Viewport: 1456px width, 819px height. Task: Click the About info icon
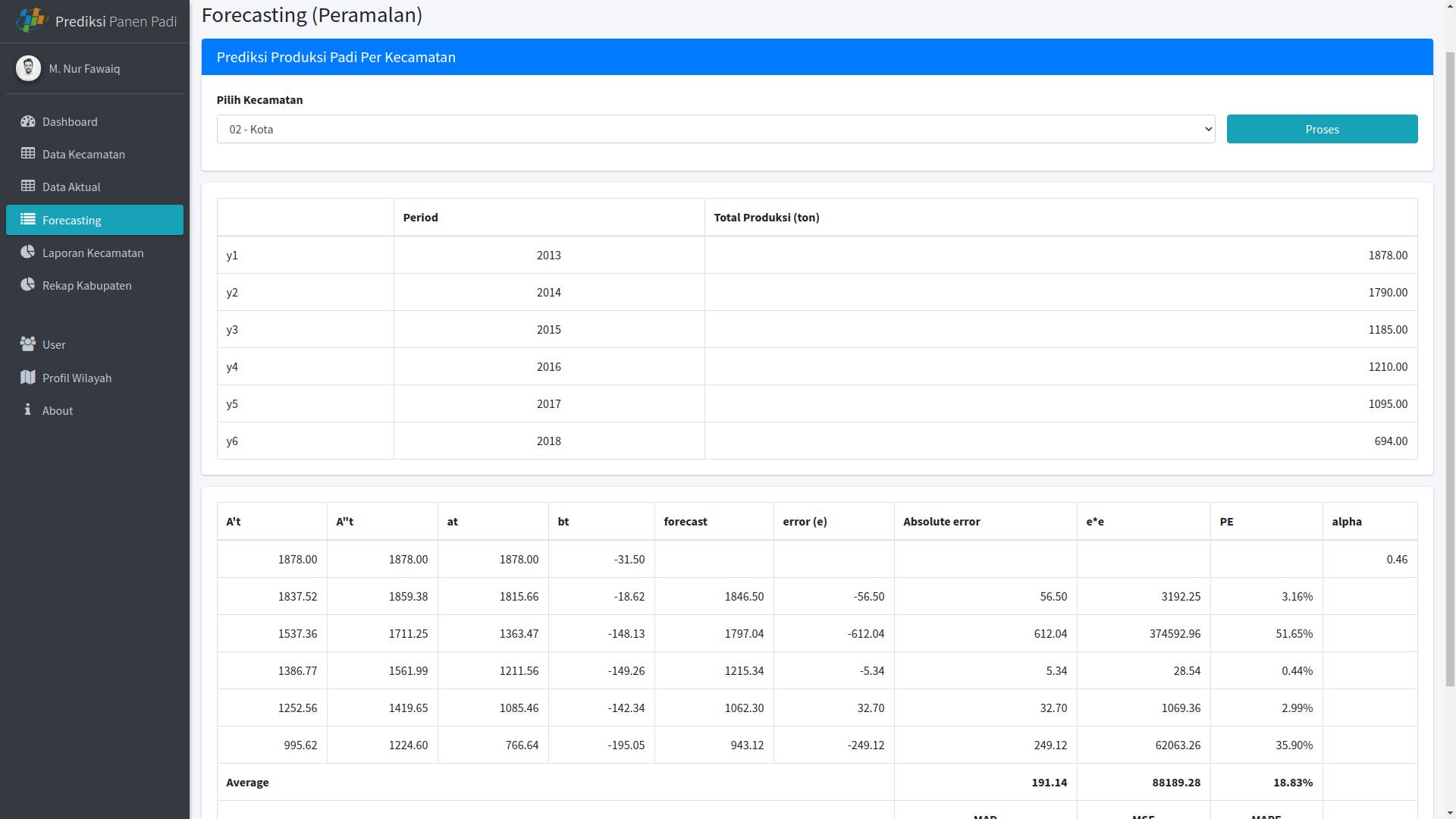pyautogui.click(x=28, y=410)
